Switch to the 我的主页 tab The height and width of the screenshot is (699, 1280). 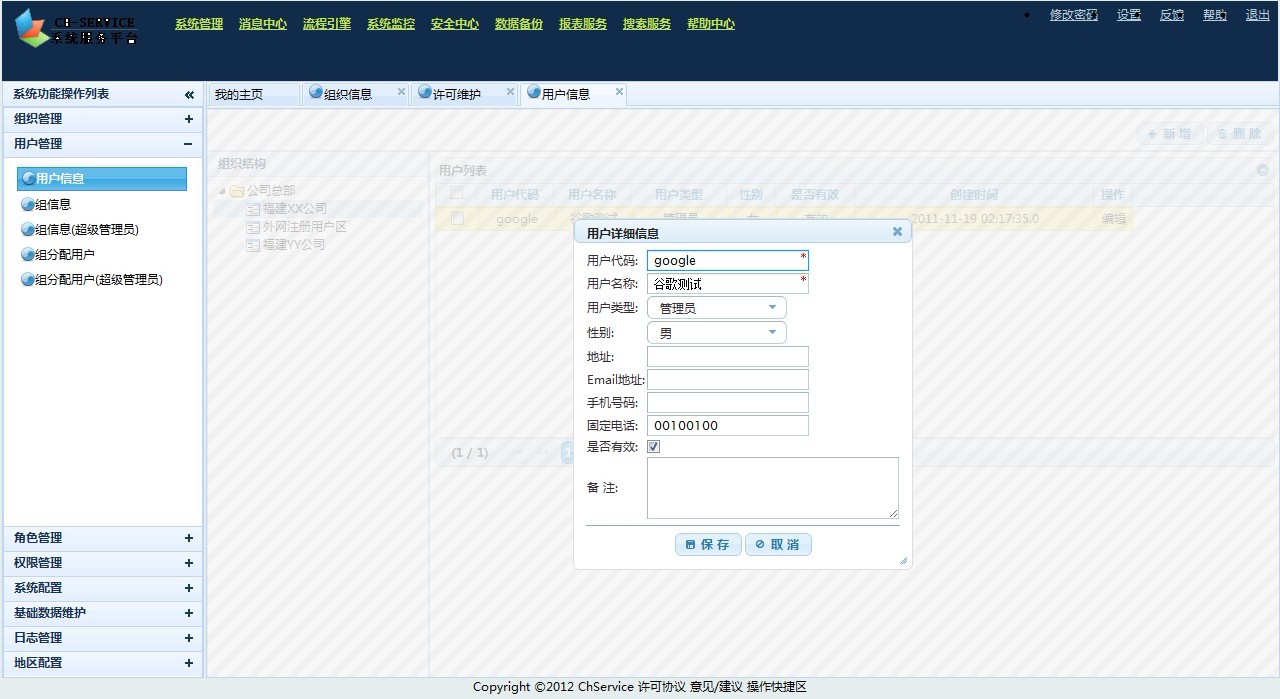click(x=253, y=94)
